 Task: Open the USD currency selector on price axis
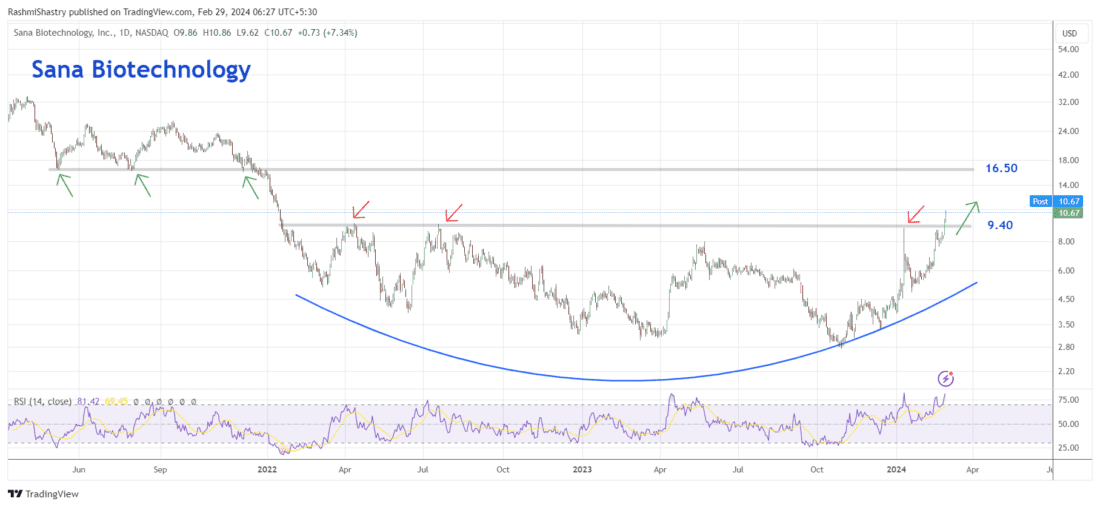(x=1067, y=33)
